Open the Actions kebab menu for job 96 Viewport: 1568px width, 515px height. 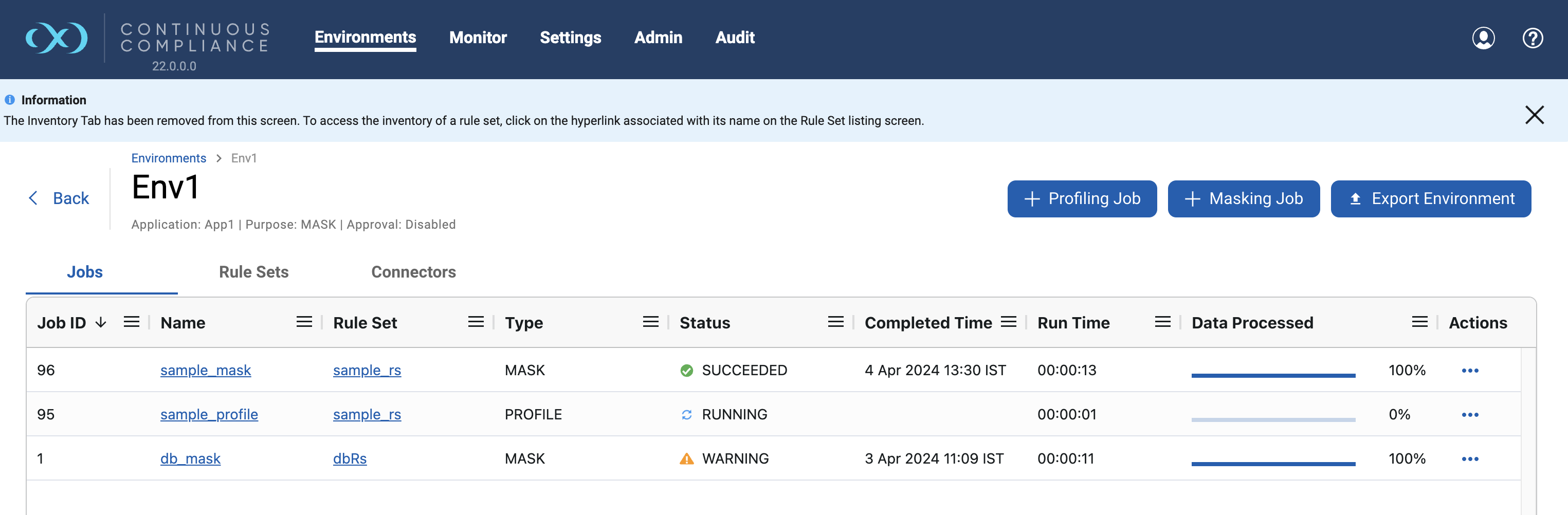coord(1471,370)
